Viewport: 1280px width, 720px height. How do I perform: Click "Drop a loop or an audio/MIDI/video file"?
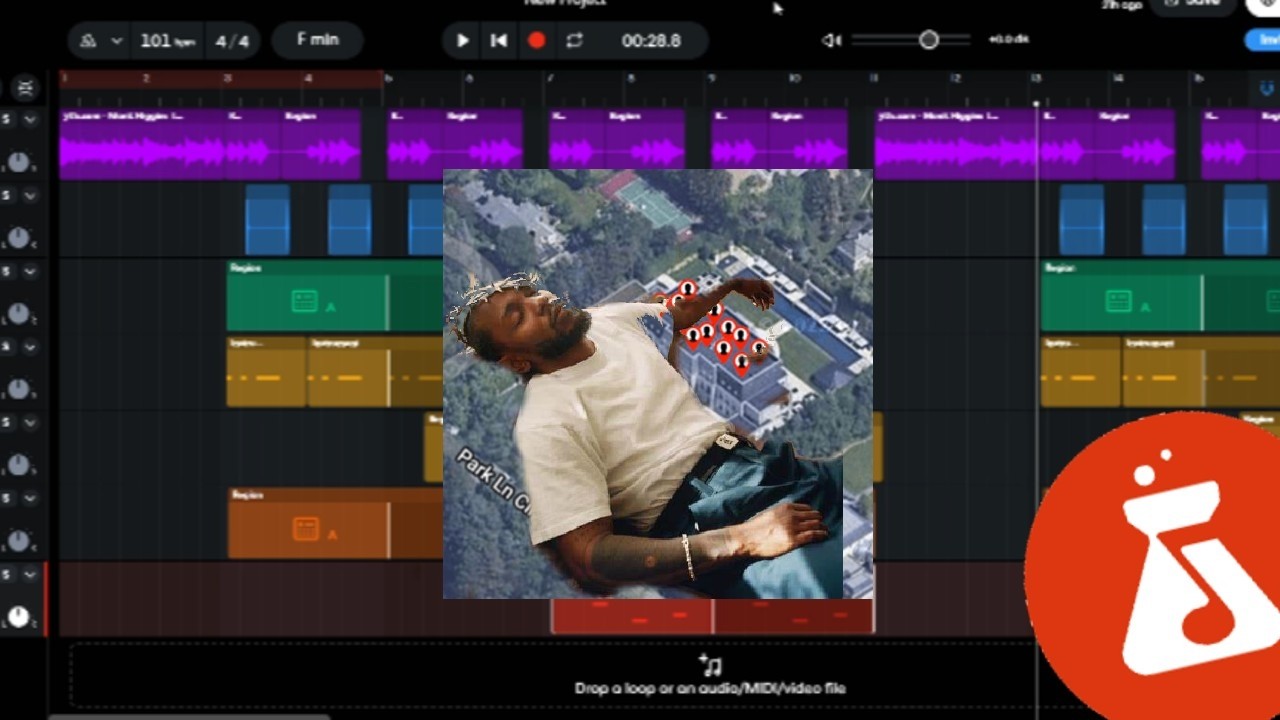pos(710,688)
